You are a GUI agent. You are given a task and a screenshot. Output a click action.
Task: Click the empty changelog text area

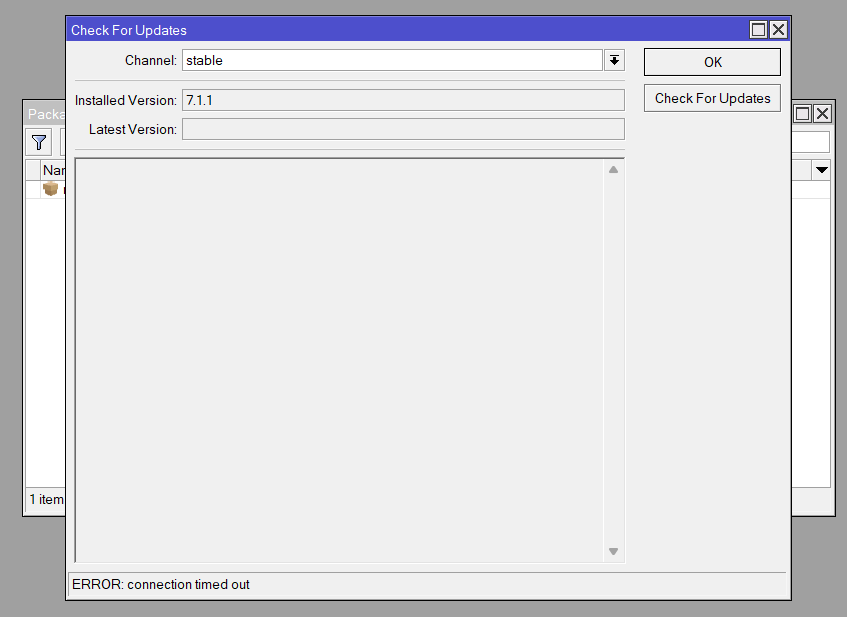tap(339, 360)
